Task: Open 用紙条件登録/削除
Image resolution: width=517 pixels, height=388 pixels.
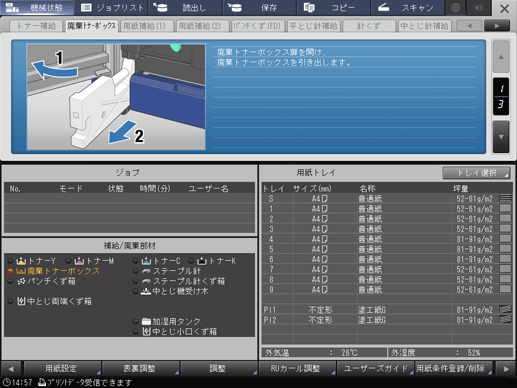Action: 454,369
